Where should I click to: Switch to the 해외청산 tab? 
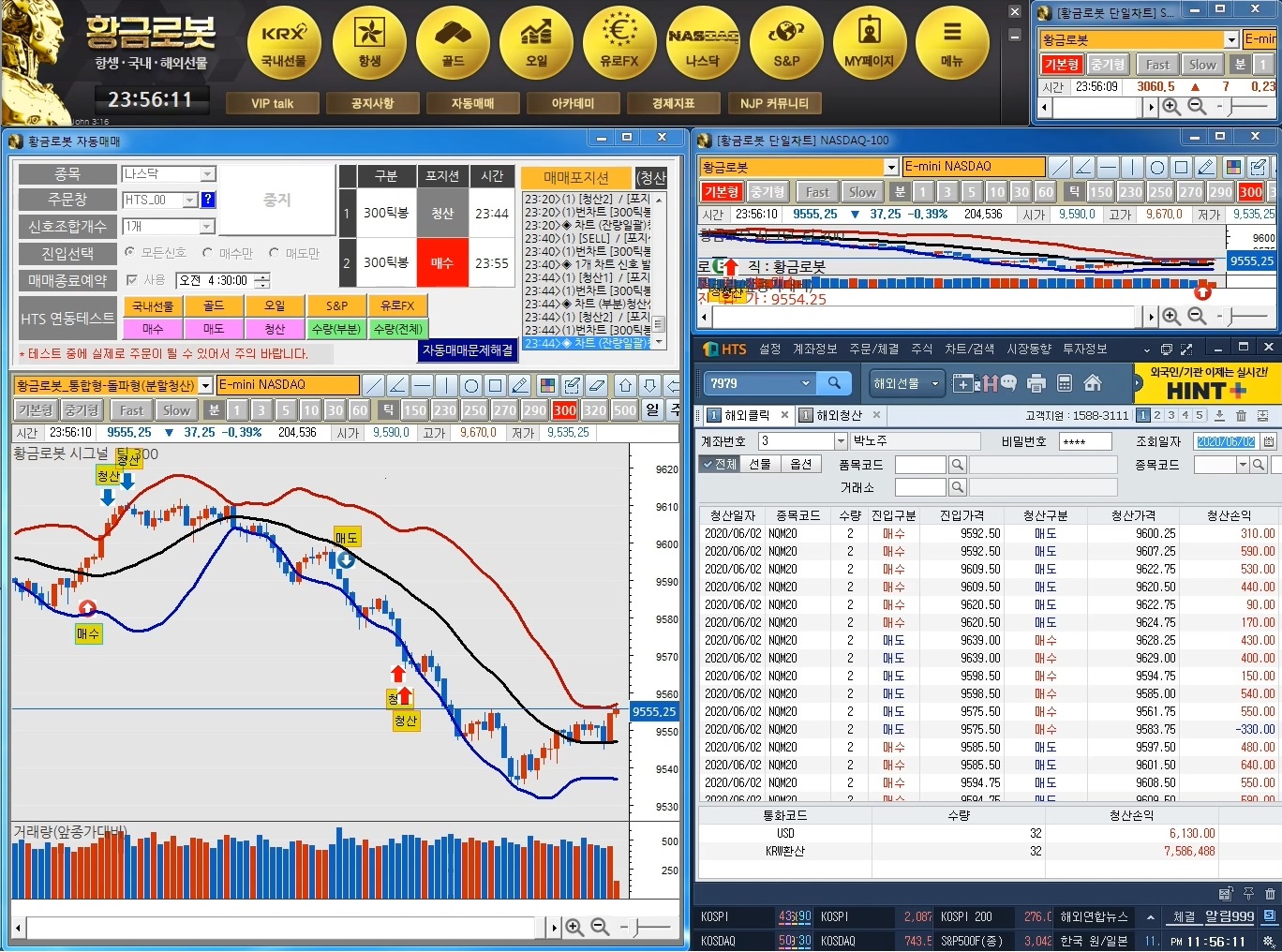click(839, 415)
